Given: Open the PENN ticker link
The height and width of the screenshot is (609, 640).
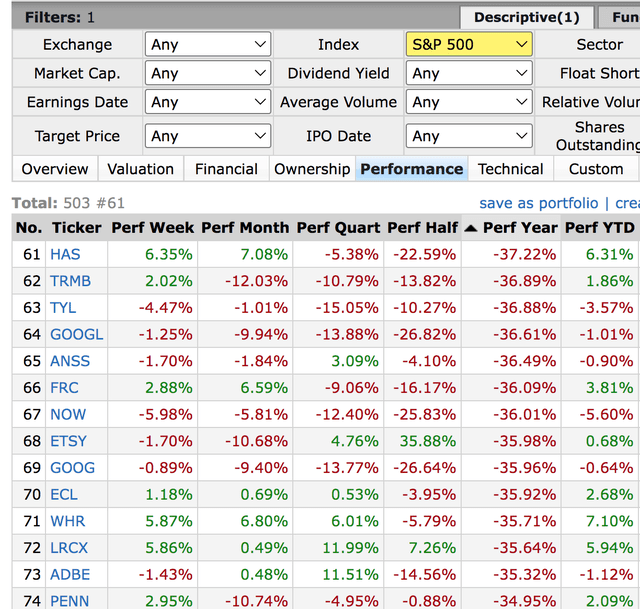Looking at the screenshot, I should [69, 601].
